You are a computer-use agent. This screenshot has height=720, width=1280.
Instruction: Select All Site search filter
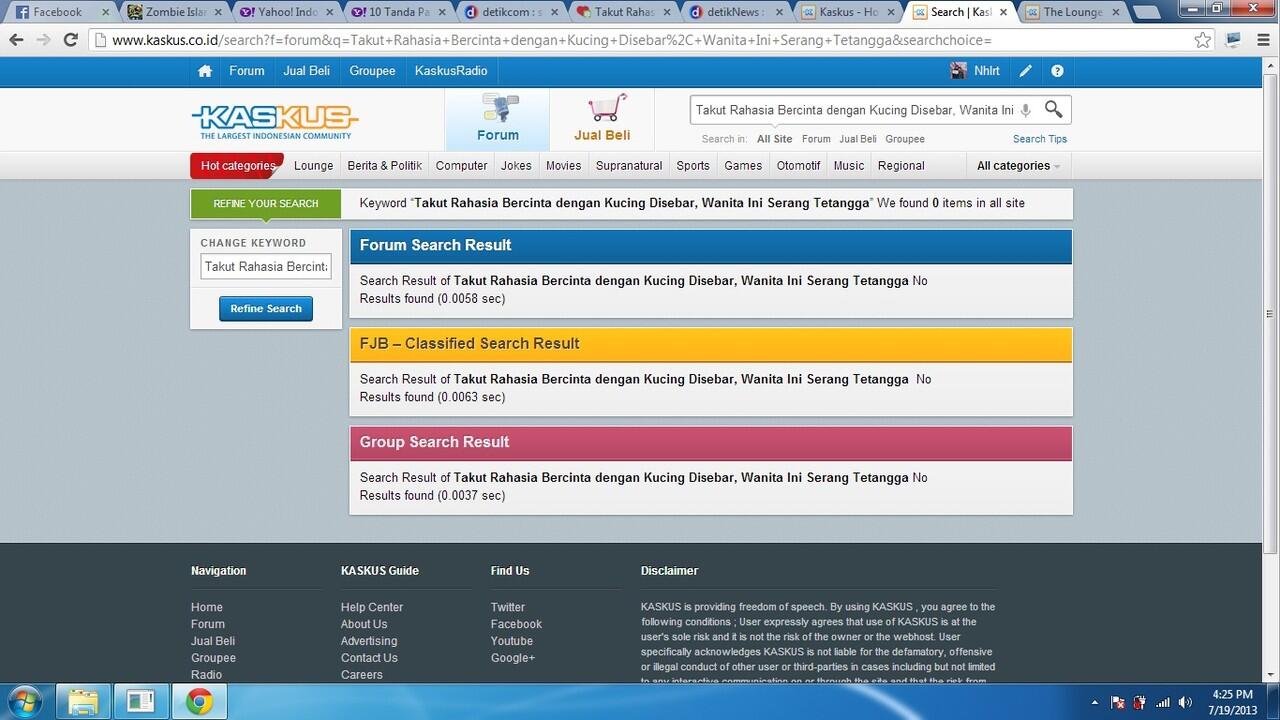click(774, 139)
